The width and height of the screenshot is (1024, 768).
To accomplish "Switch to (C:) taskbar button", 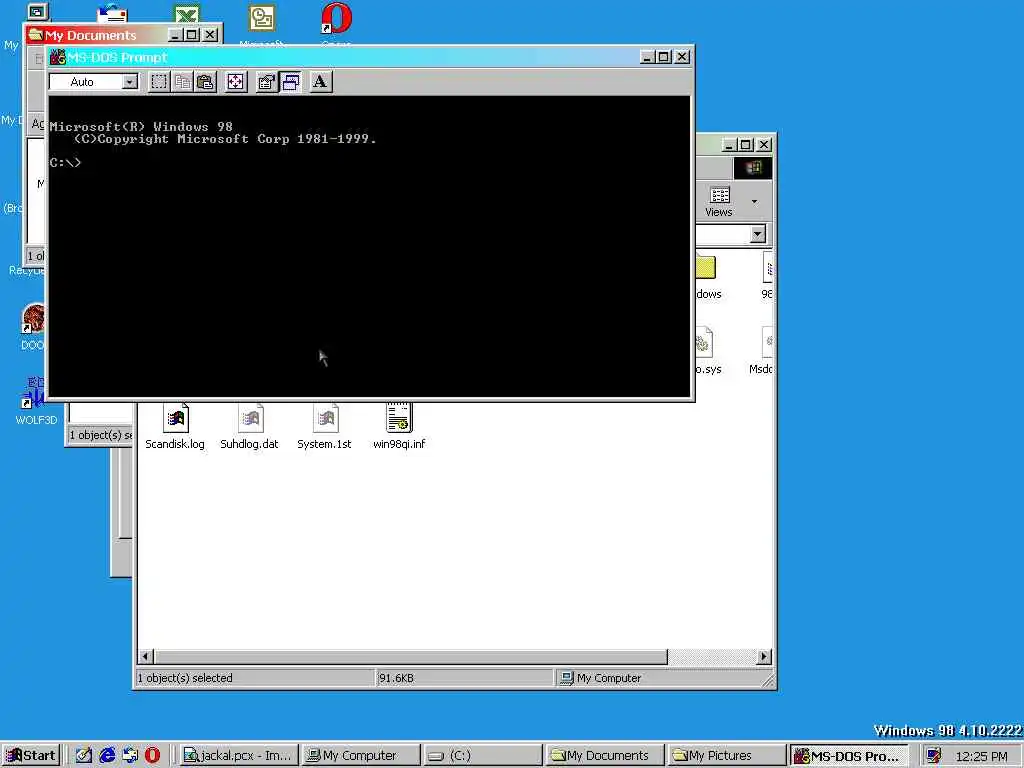I will coord(483,756).
